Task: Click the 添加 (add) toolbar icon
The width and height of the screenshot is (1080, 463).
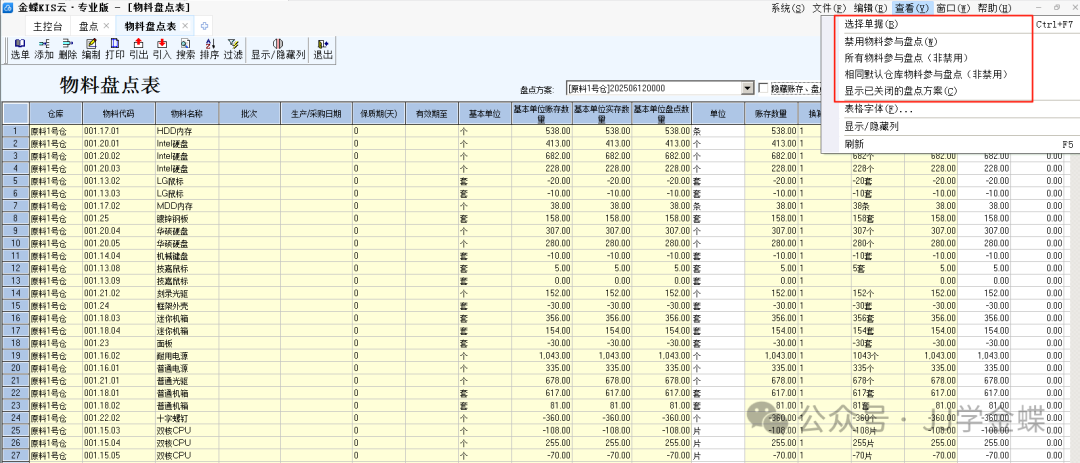Action: 44,49
